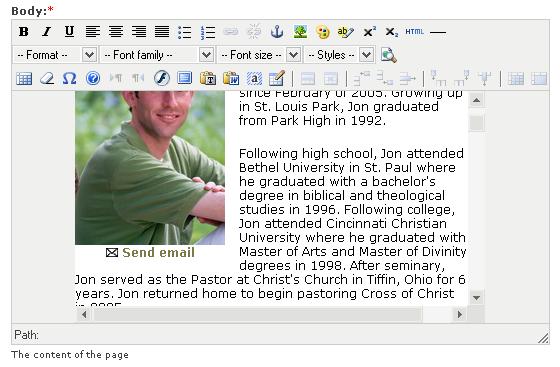Insert image with tree picture icon
This screenshot has height=367, width=560.
click(x=300, y=32)
